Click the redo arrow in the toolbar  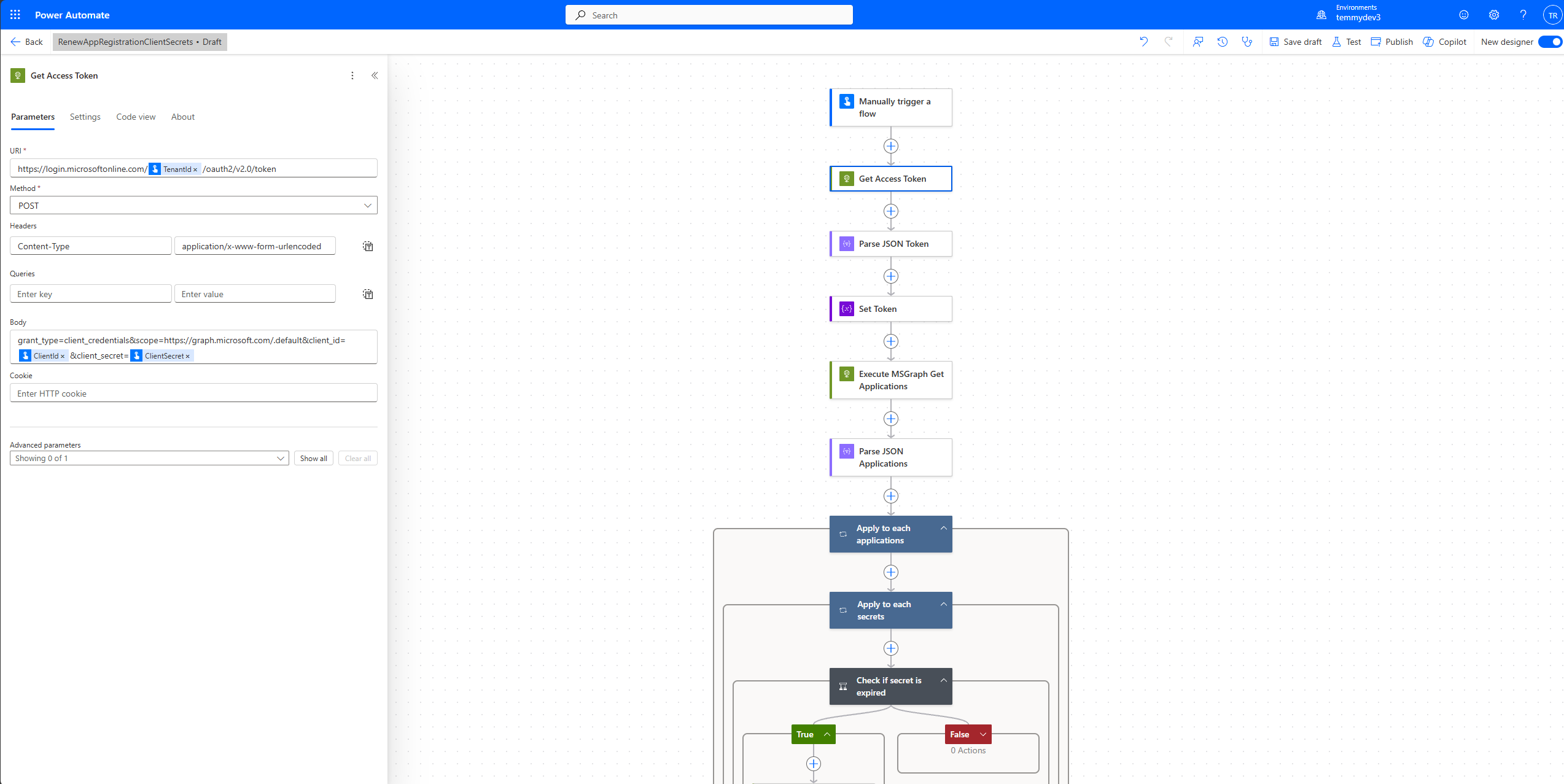1169,42
